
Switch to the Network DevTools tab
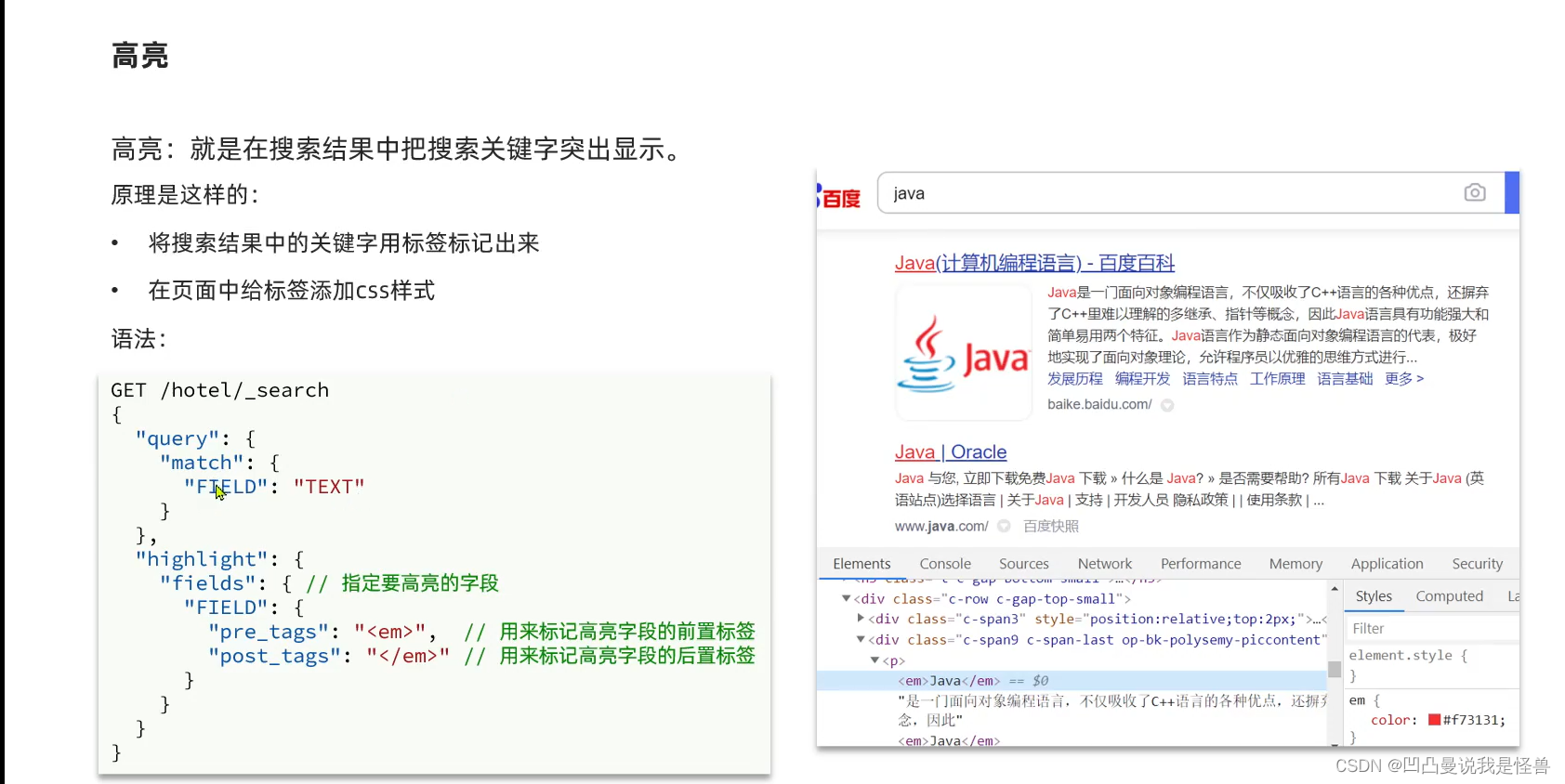pos(1105,564)
